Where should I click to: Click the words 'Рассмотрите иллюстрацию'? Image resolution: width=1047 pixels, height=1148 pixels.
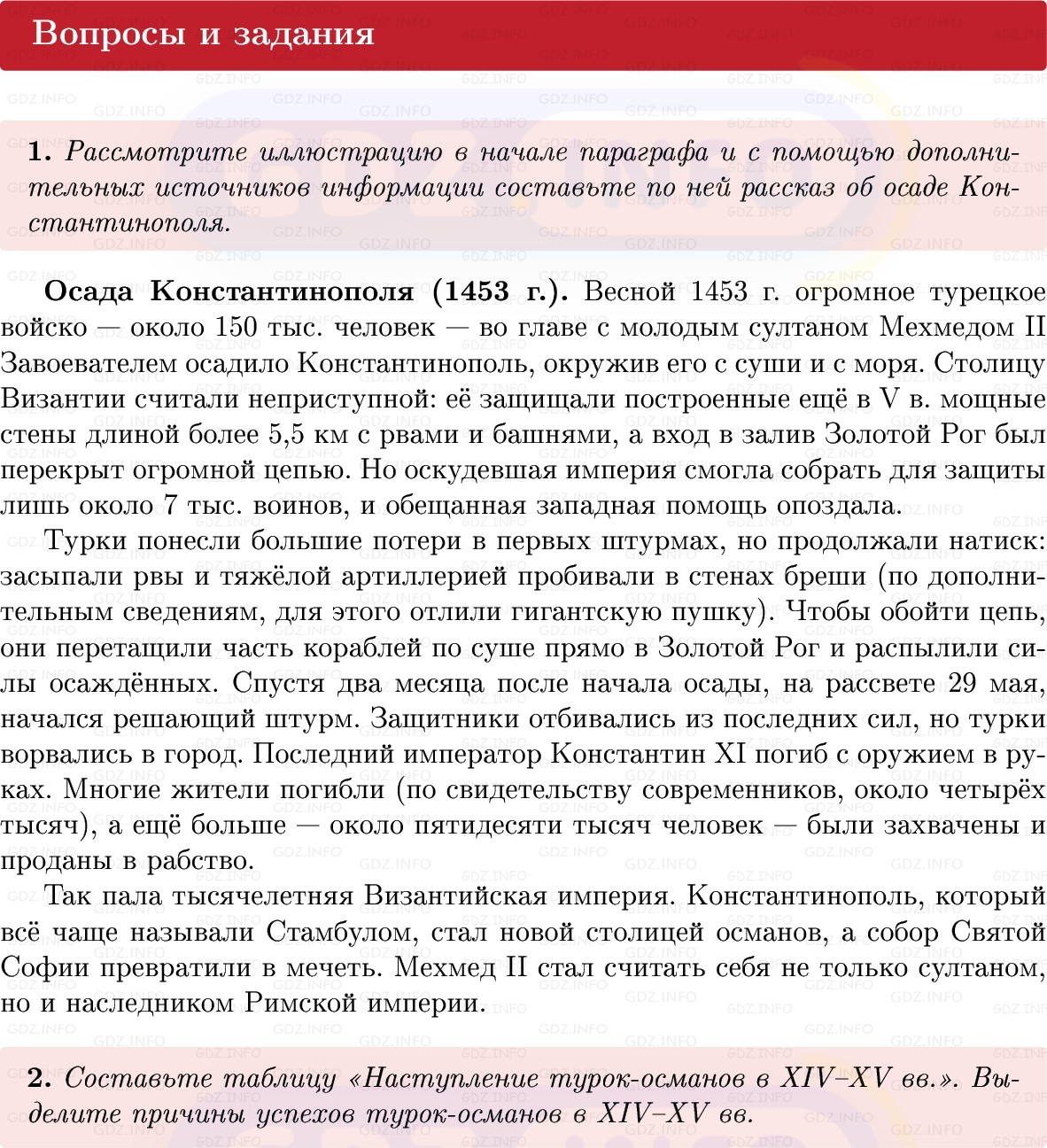(253, 151)
